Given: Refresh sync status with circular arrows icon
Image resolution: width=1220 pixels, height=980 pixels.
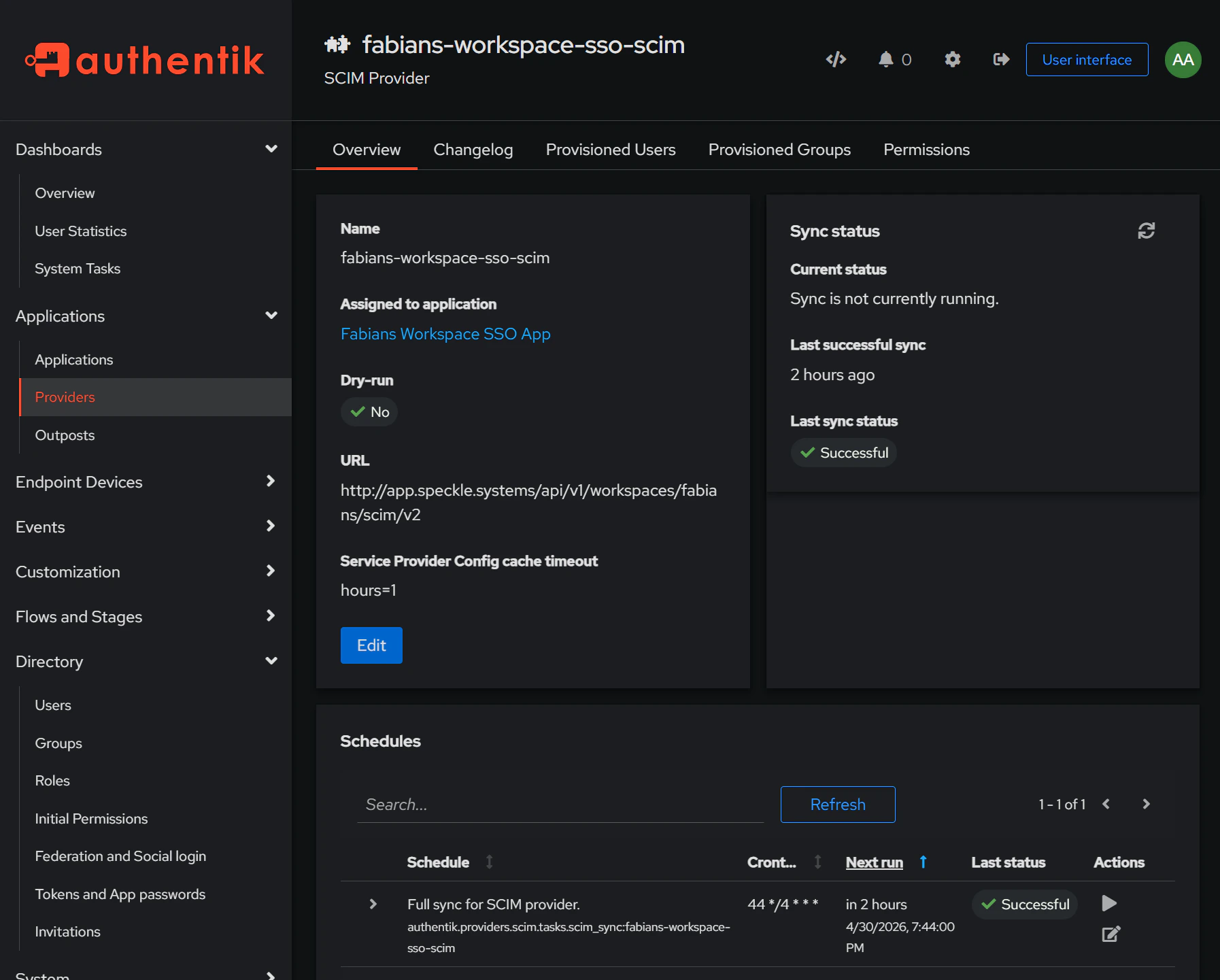Looking at the screenshot, I should [1146, 231].
